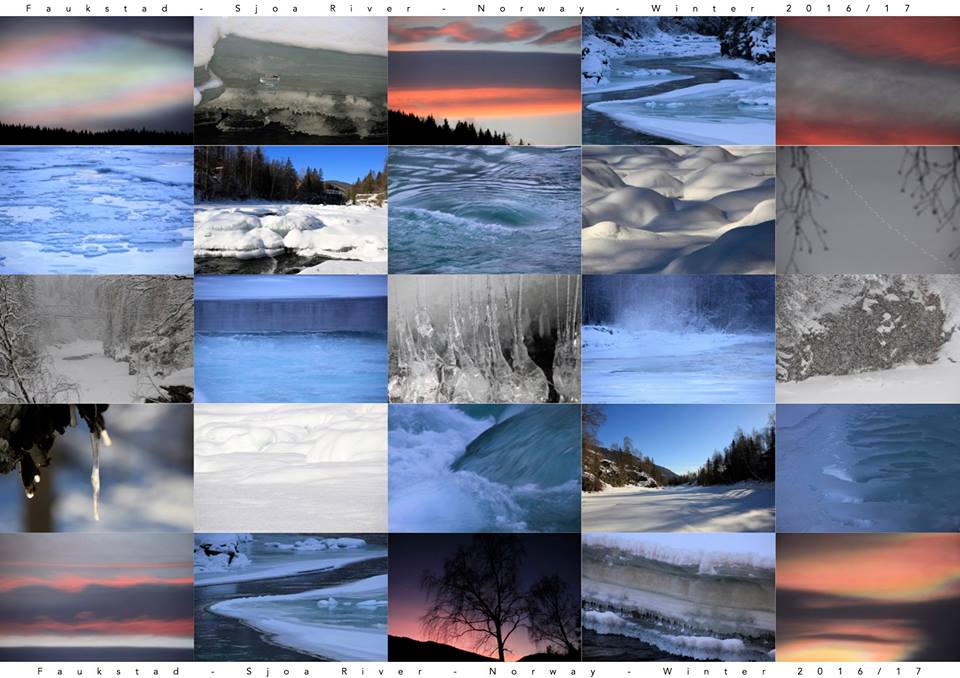
Task: Click 'Winter 2016/17' in the footer caption
Action: pyautogui.click(x=792, y=671)
